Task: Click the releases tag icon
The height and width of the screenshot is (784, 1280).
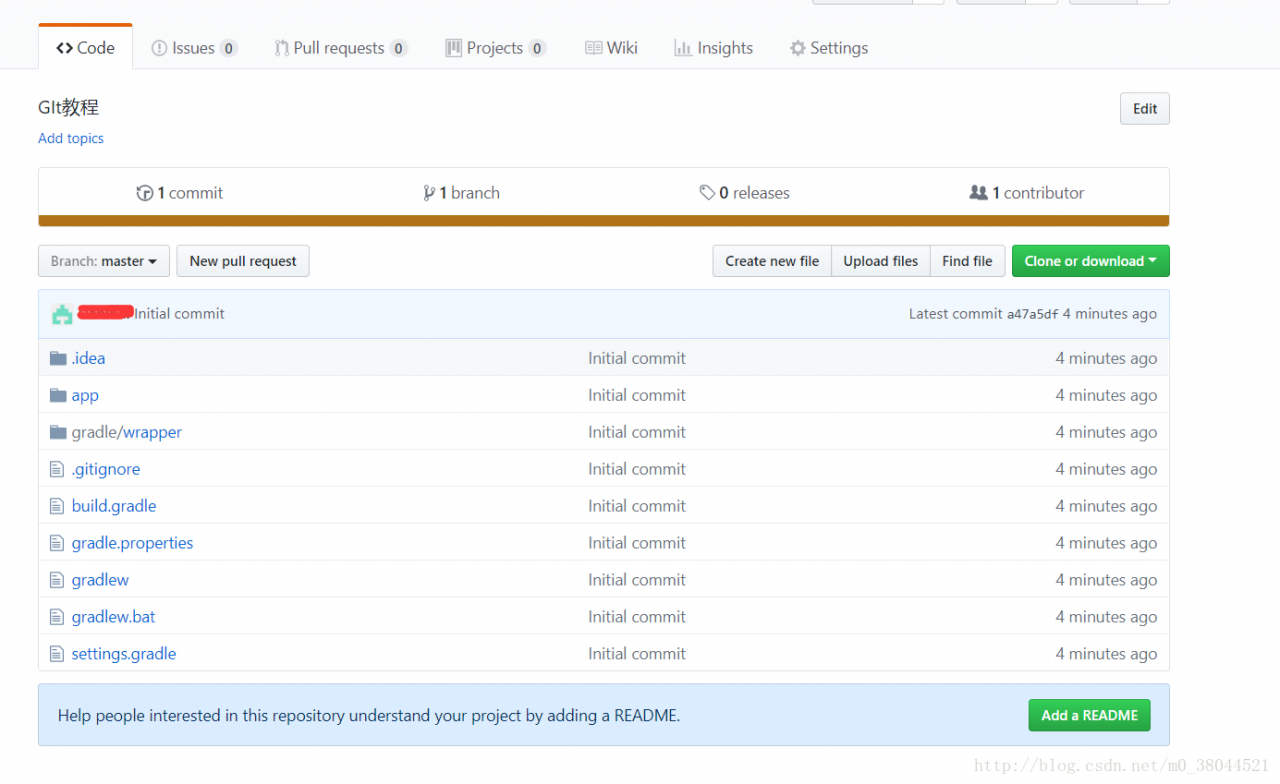Action: (707, 193)
